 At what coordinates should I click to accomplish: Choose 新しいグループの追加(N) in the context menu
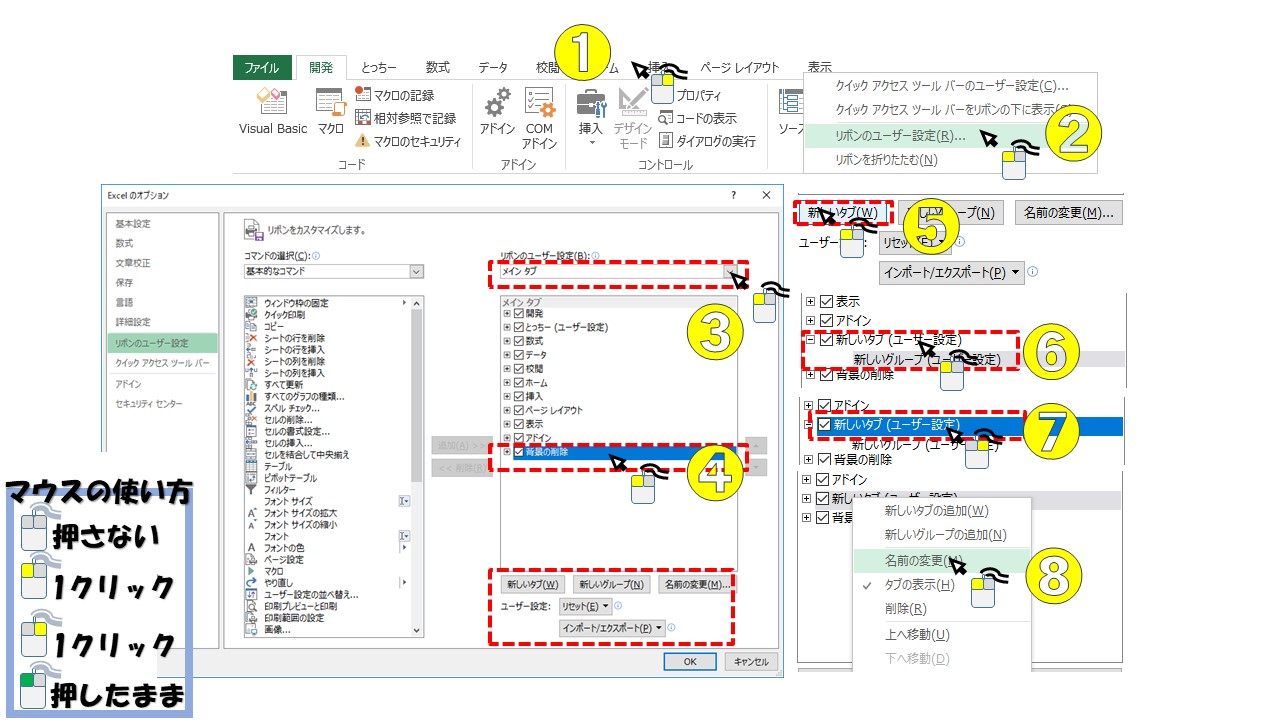945,535
